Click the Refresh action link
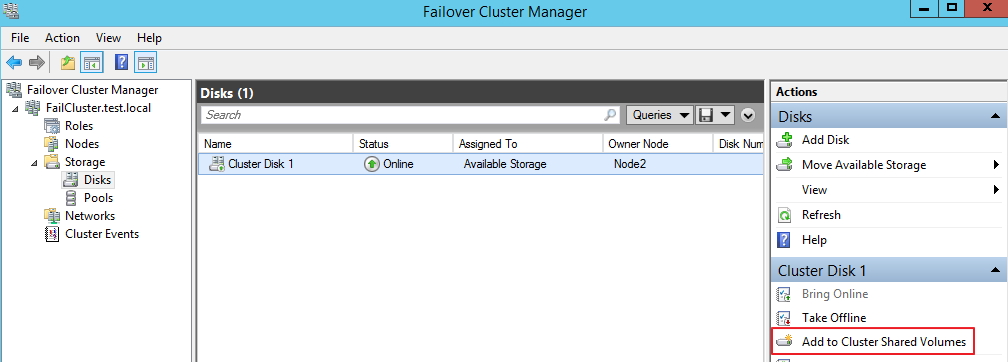1008x362 pixels. [x=821, y=215]
